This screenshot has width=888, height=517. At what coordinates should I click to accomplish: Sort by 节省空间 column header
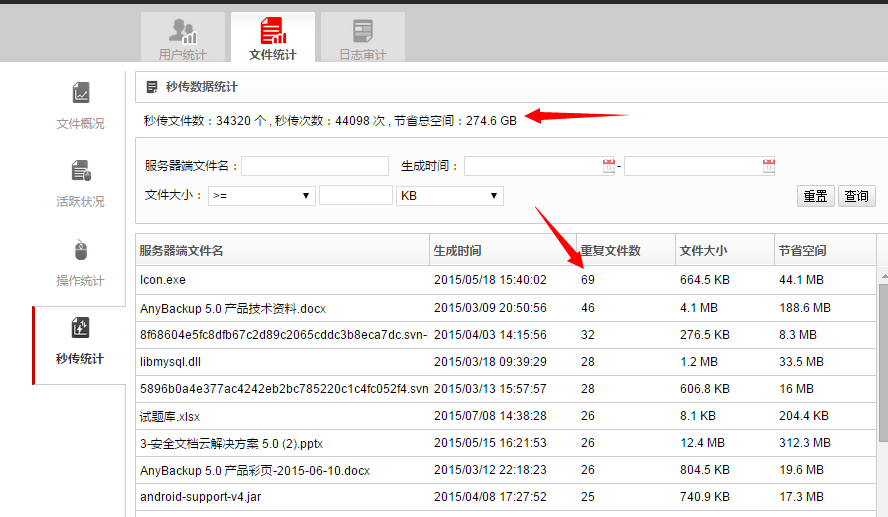(x=803, y=251)
